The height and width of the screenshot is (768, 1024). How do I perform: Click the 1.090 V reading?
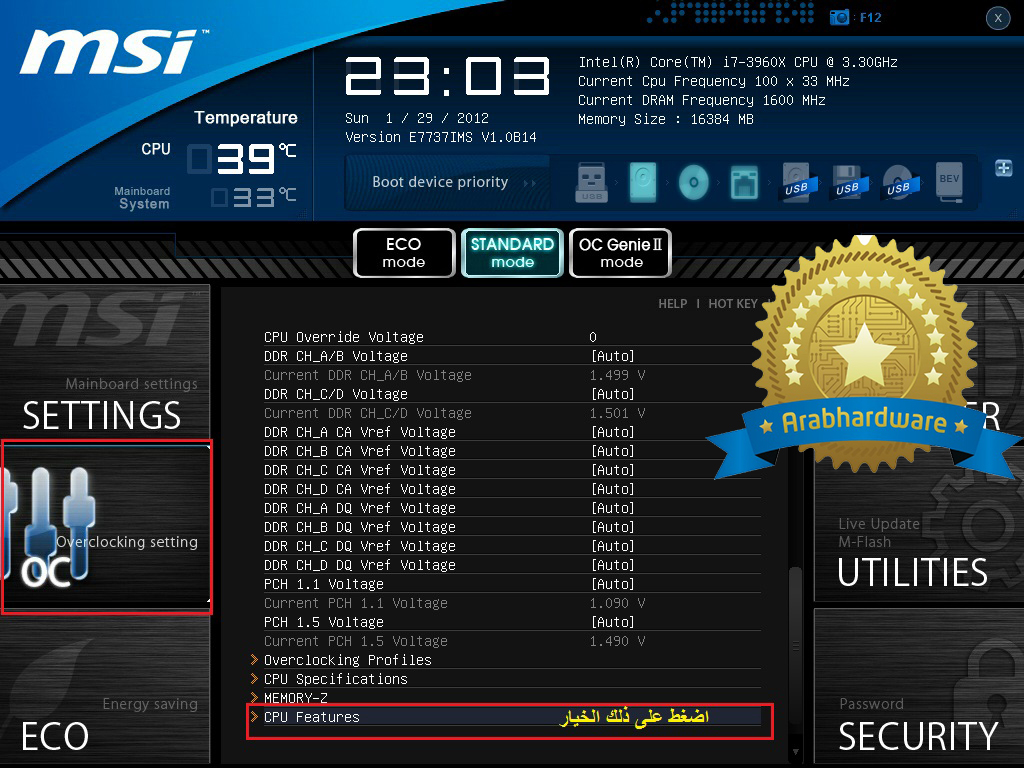pos(617,603)
